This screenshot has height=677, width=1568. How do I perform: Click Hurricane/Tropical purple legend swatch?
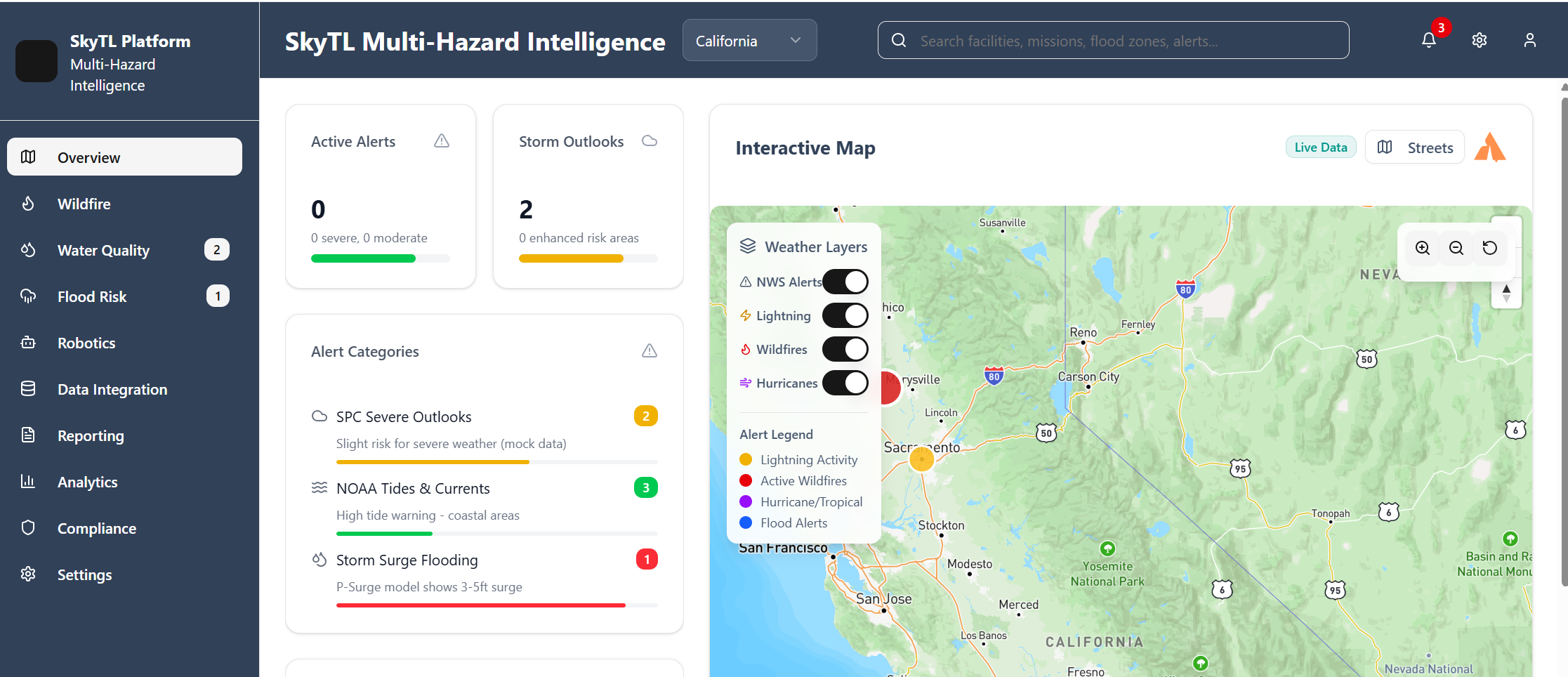(746, 501)
